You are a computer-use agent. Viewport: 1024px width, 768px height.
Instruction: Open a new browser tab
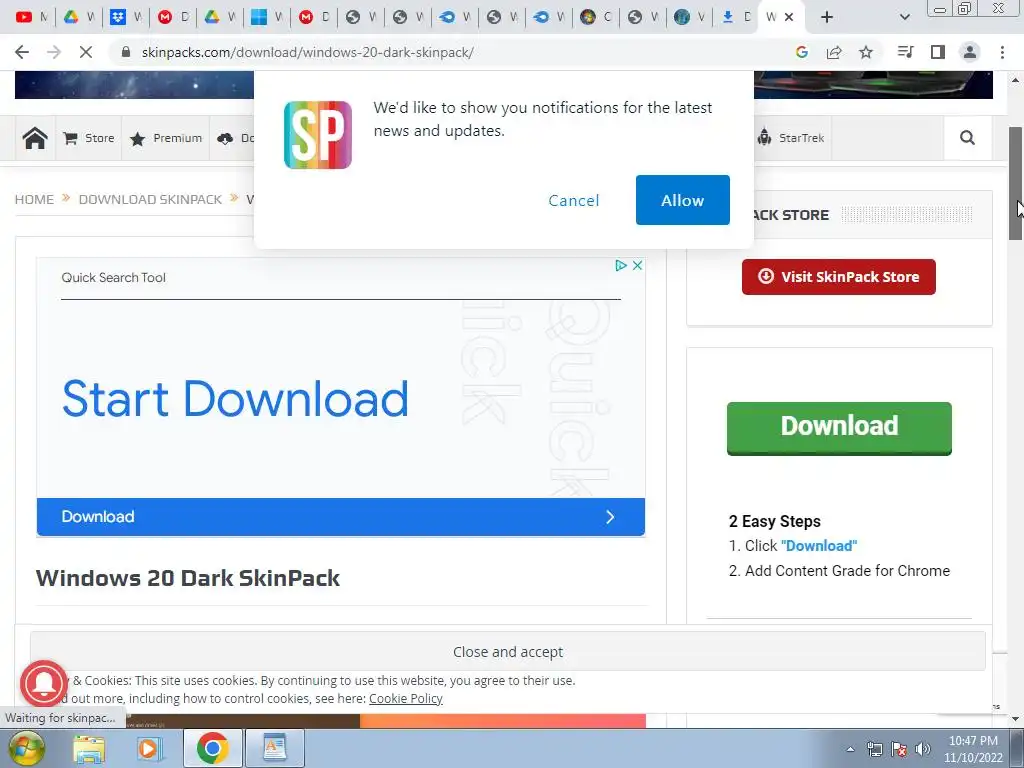(827, 17)
